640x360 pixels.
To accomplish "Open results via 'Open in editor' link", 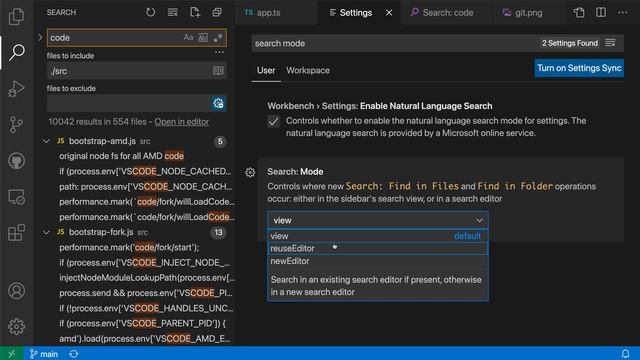I will coord(182,122).
